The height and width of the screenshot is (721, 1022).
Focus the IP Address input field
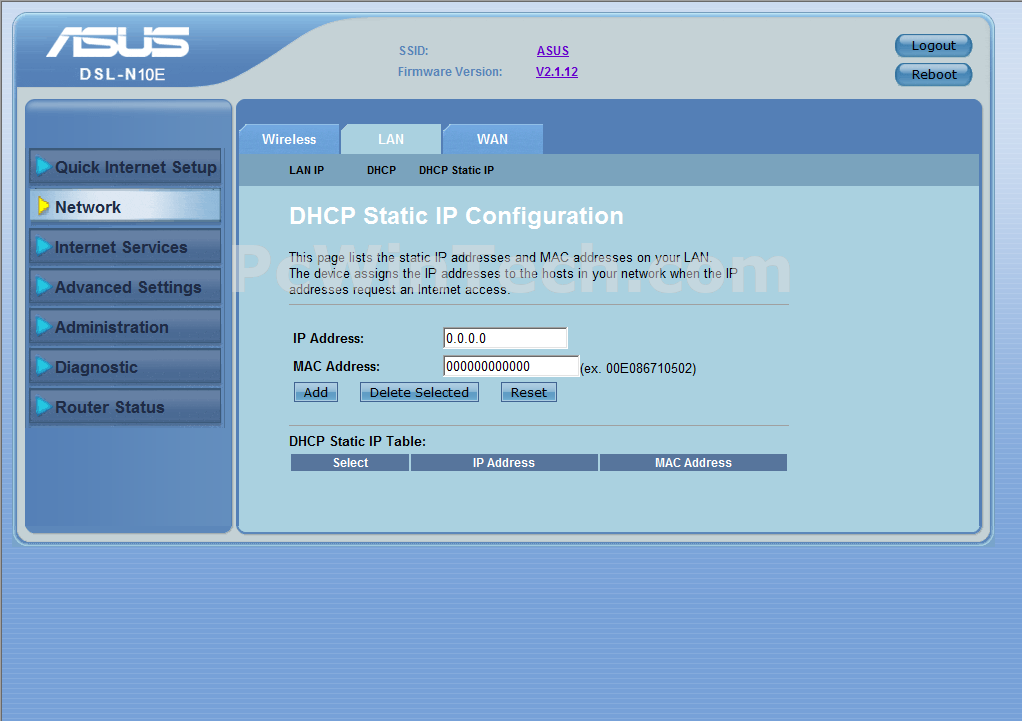pyautogui.click(x=505, y=338)
